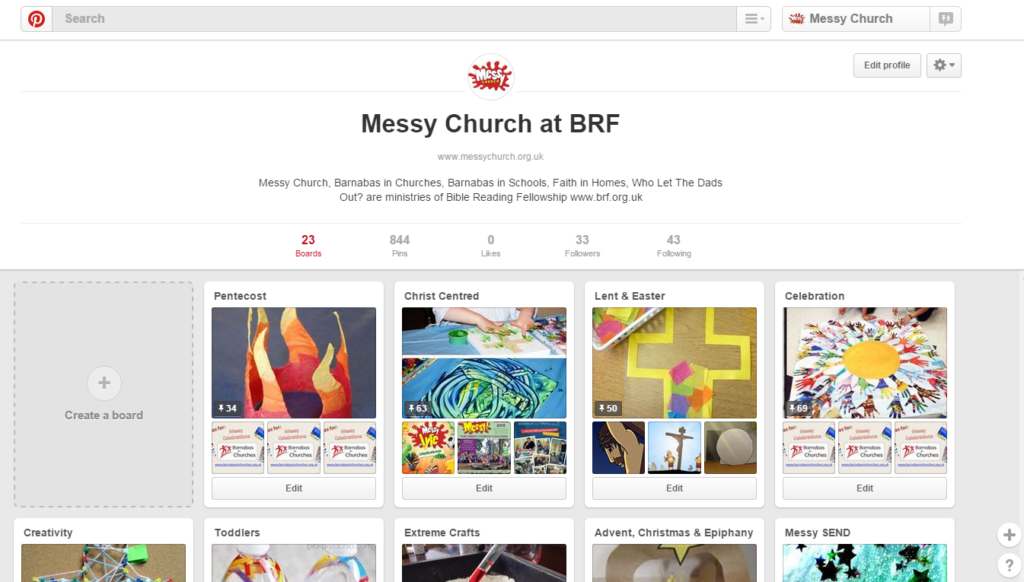Click the Messy Church profile avatar
Image resolution: width=1024 pixels, height=582 pixels.
pyautogui.click(x=490, y=77)
